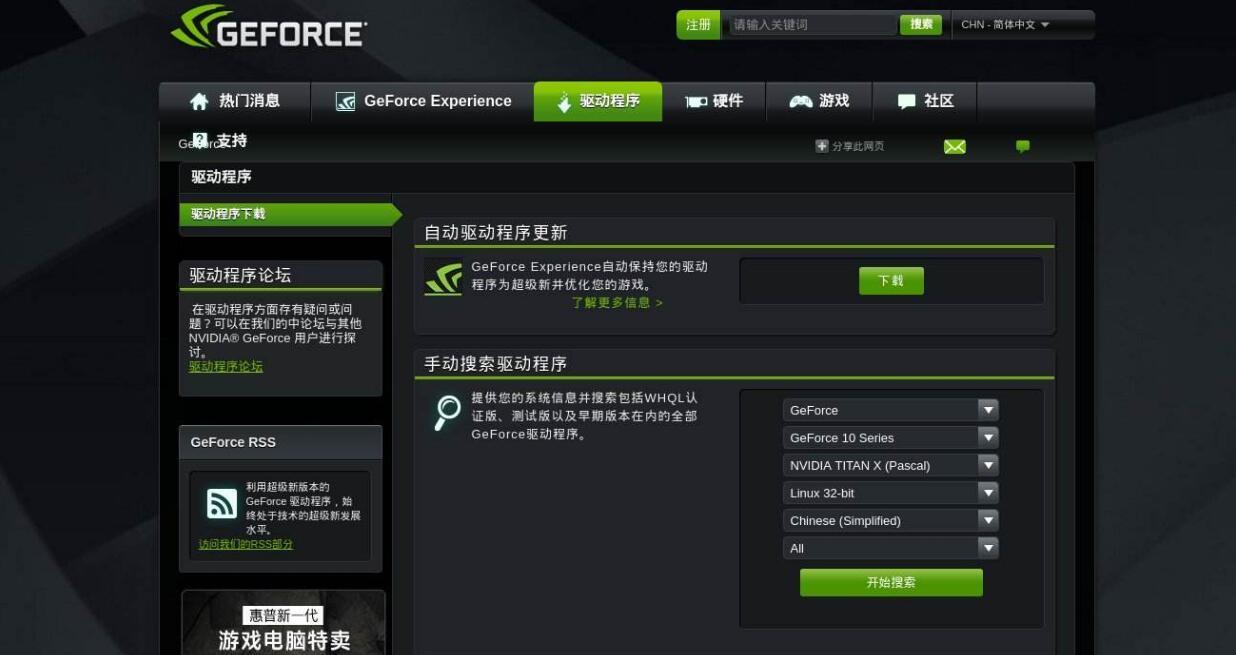The height and width of the screenshot is (655, 1236).
Task: Click the magnifying glass icon in 手动搜索驱动程序
Action: pyautogui.click(x=446, y=412)
